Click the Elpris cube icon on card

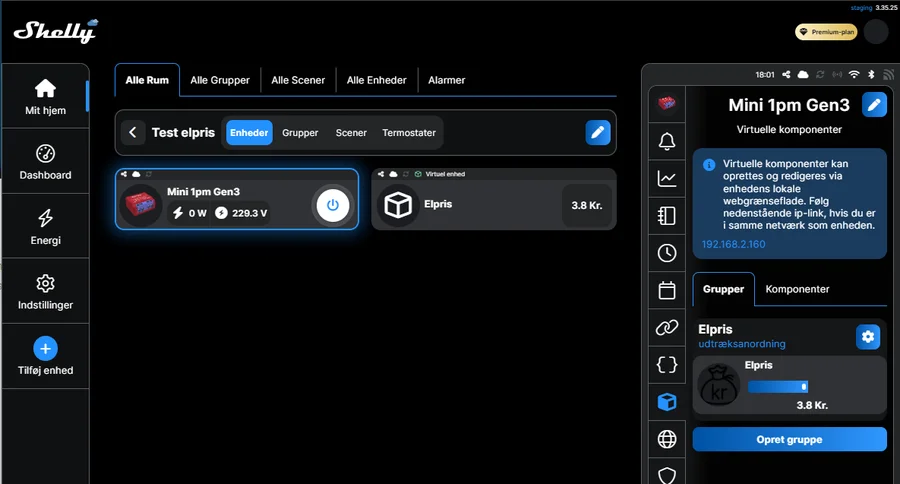click(398, 205)
